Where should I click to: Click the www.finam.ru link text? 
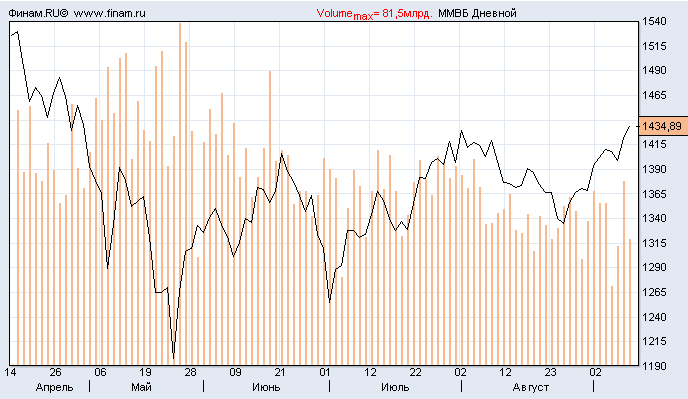click(x=110, y=14)
